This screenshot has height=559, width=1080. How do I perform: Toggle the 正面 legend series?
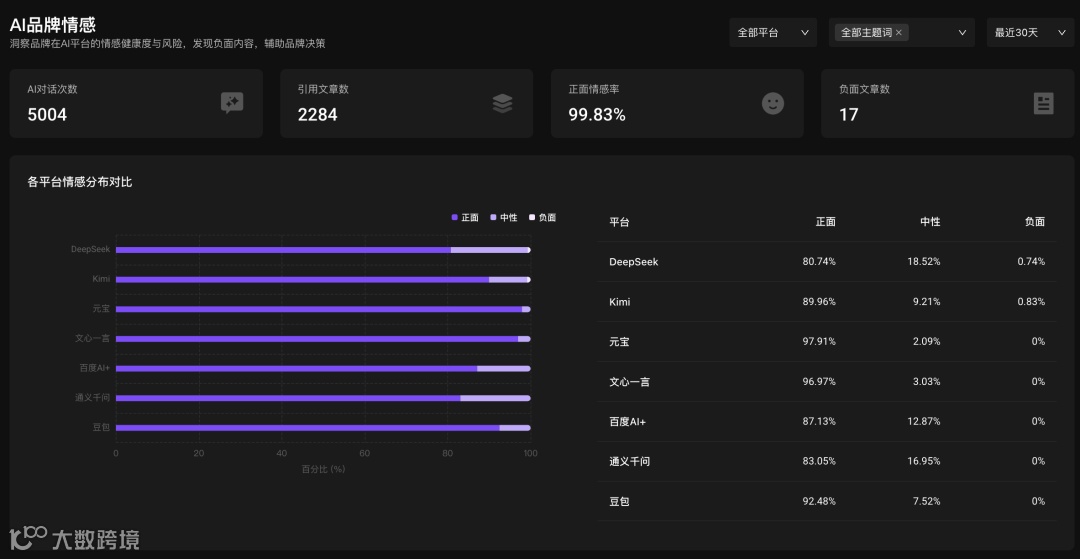pos(465,218)
